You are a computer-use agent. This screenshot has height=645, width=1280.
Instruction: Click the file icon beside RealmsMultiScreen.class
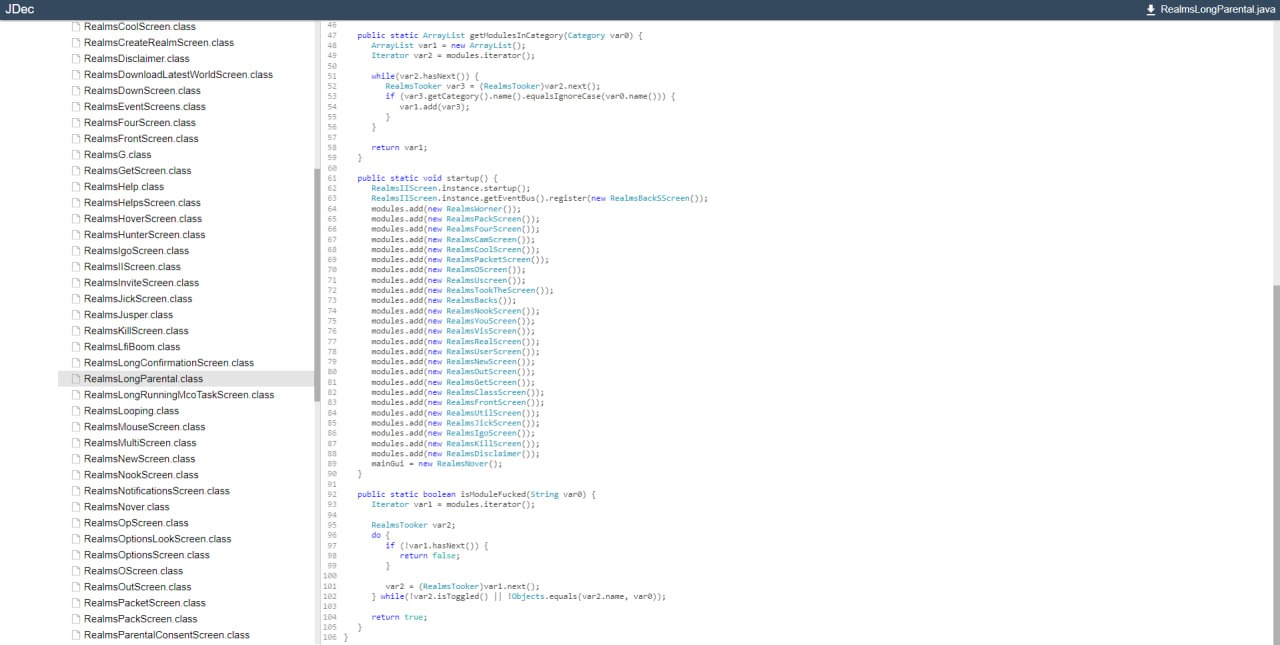tap(76, 443)
